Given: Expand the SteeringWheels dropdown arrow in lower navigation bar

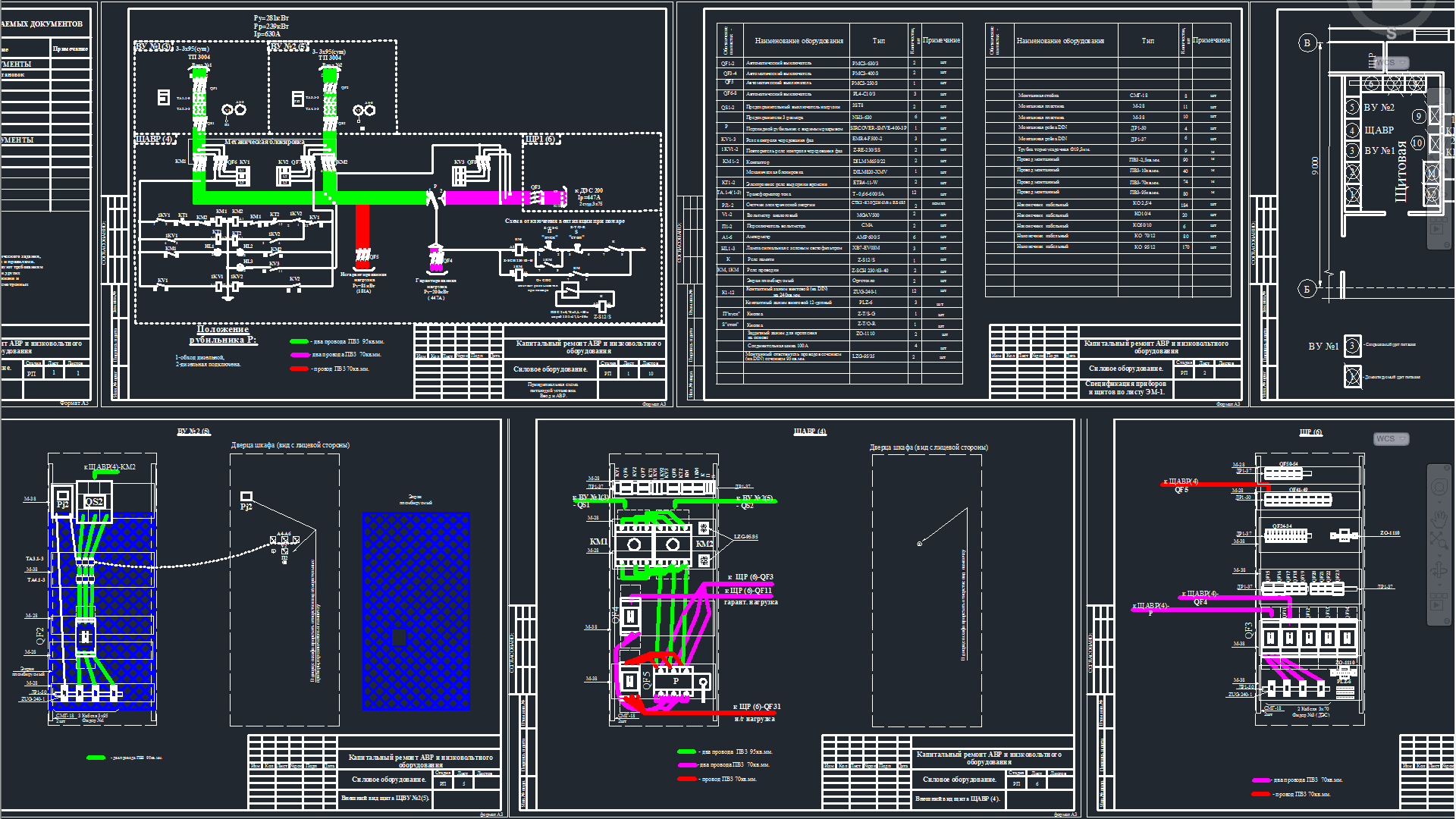Looking at the screenshot, I should [x=1439, y=503].
